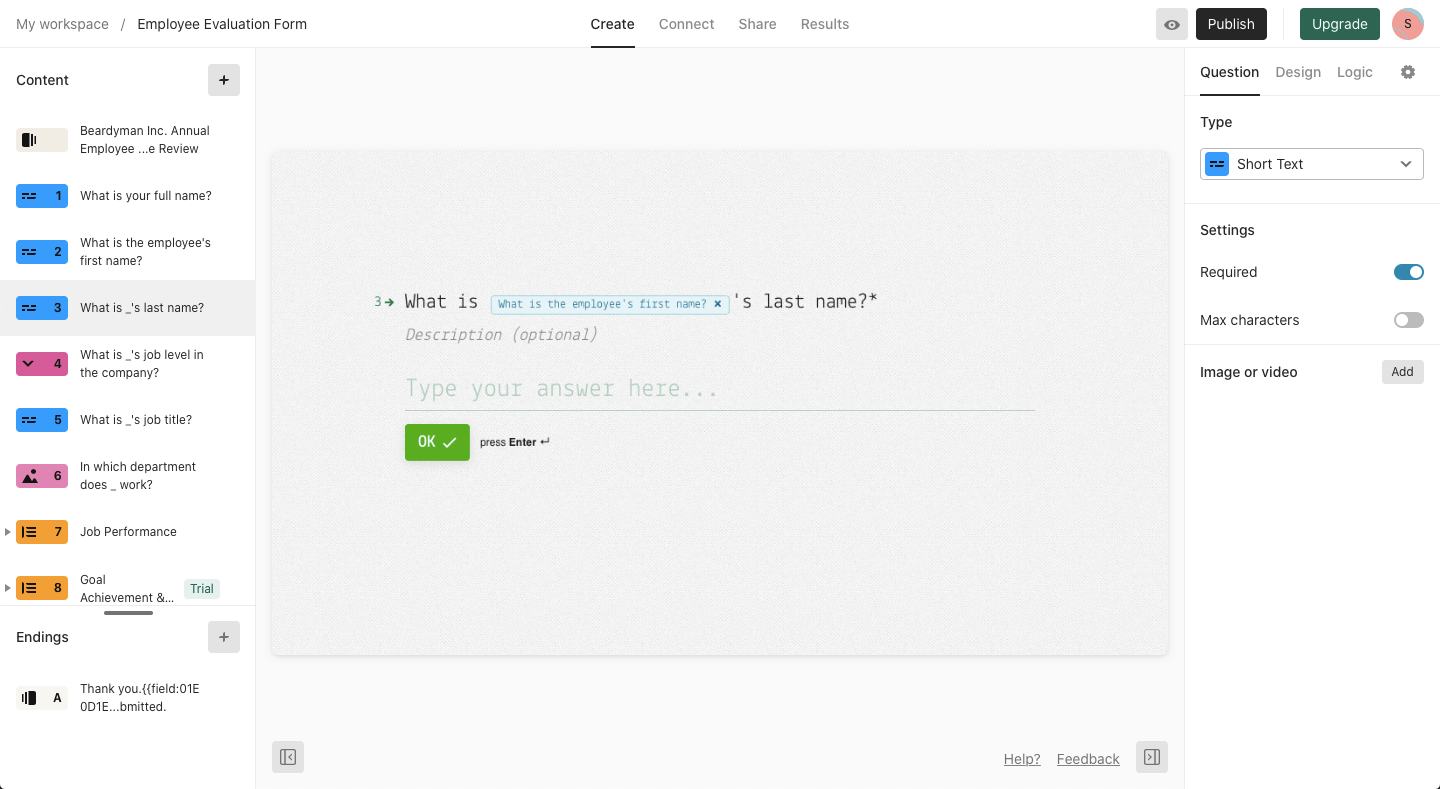Switch to the Design tab
The image size is (1440, 789).
point(1298,72)
